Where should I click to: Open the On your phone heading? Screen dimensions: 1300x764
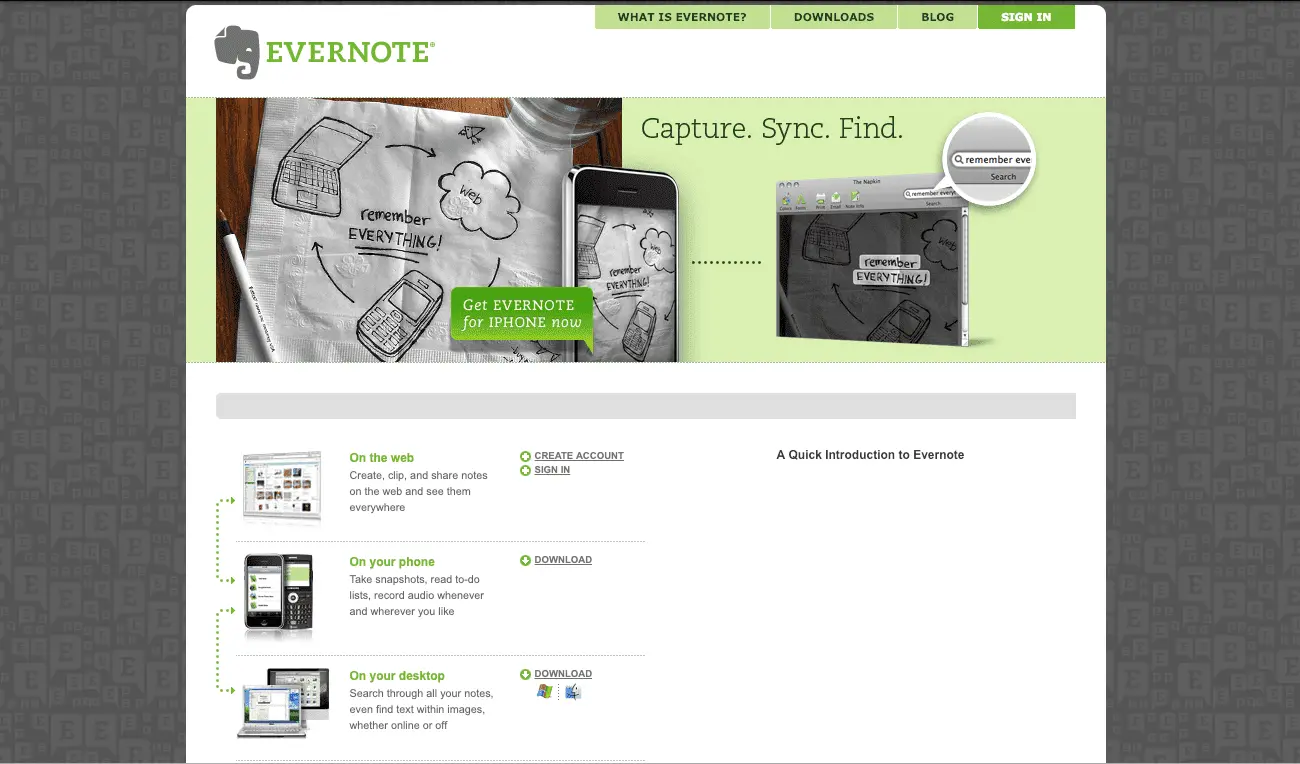tap(392, 562)
